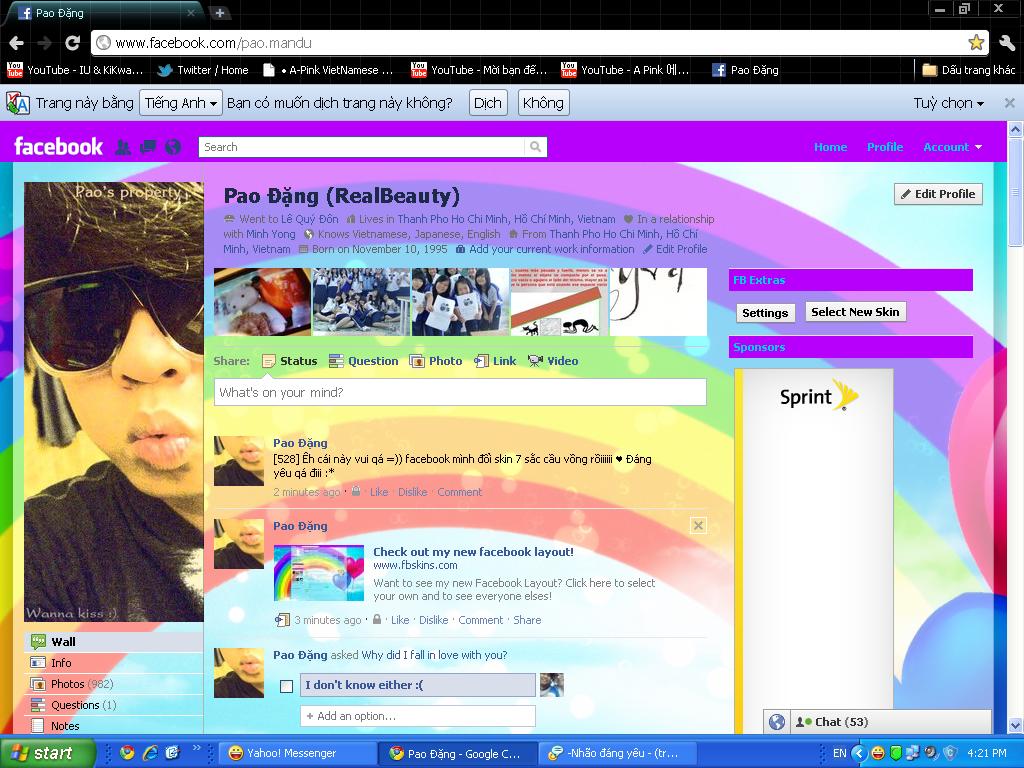
Task: Open YouTube - A Pink bookmark
Action: pyautogui.click(x=626, y=70)
